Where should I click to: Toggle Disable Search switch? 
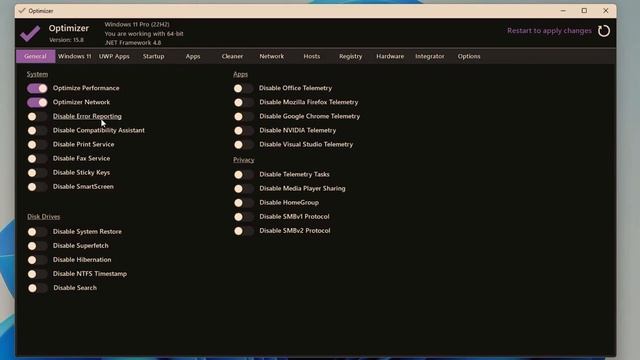[37, 288]
